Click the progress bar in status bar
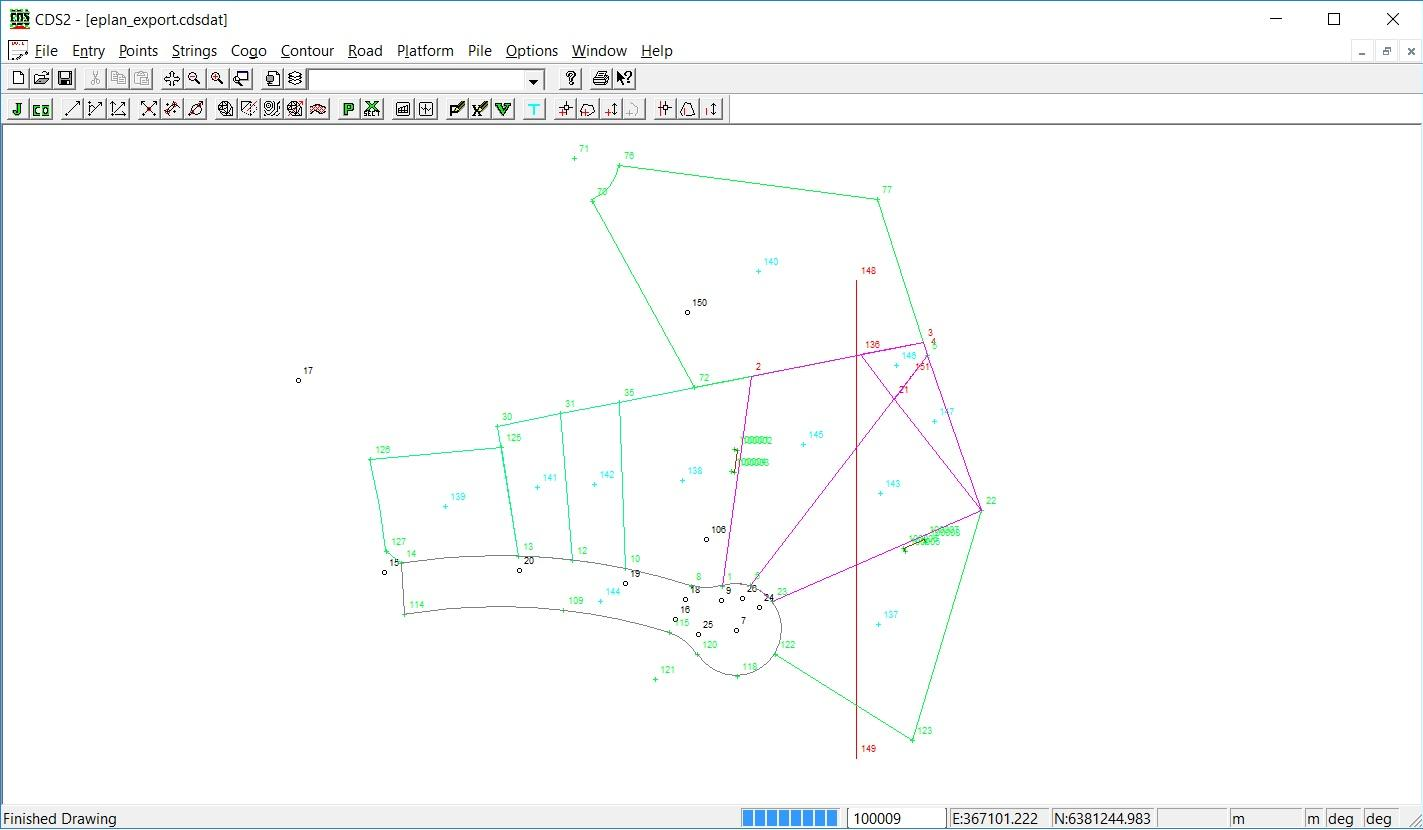The width and height of the screenshot is (1423, 830). click(790, 818)
